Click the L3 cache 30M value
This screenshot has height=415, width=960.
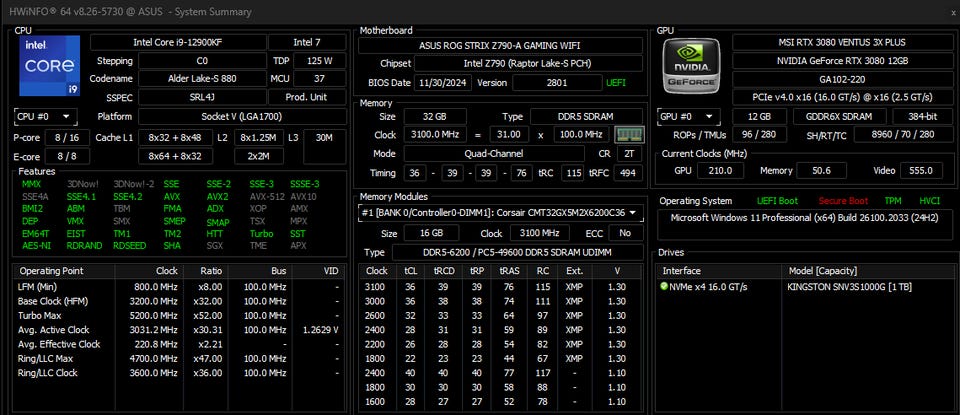[324, 147]
